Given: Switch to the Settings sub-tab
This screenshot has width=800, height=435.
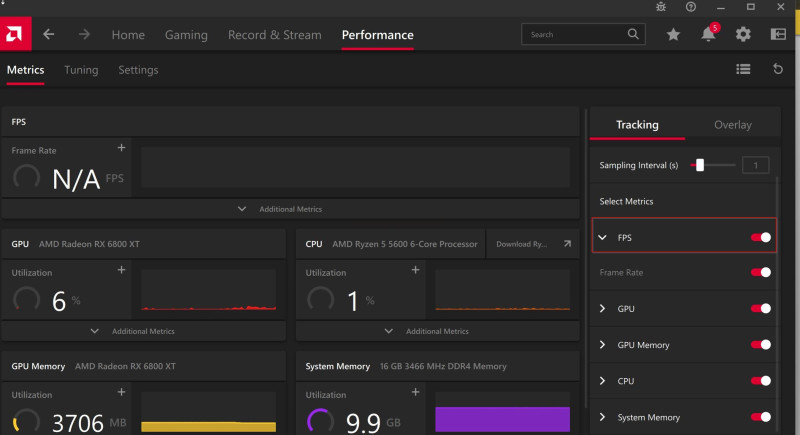Looking at the screenshot, I should coord(138,70).
